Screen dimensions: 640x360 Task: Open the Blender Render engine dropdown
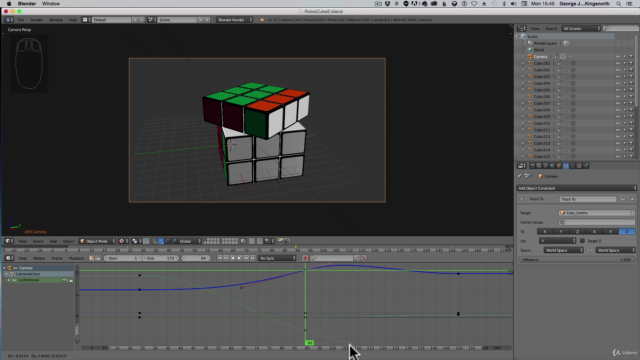(234, 20)
